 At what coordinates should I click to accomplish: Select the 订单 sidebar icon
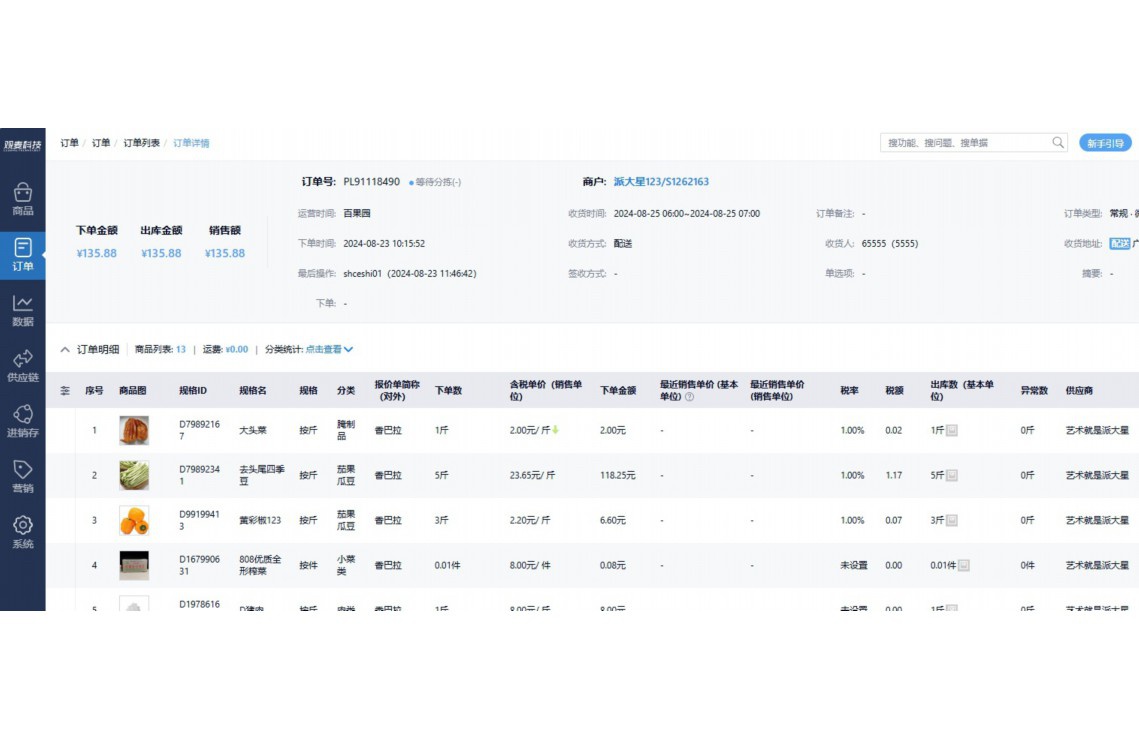(x=22, y=254)
